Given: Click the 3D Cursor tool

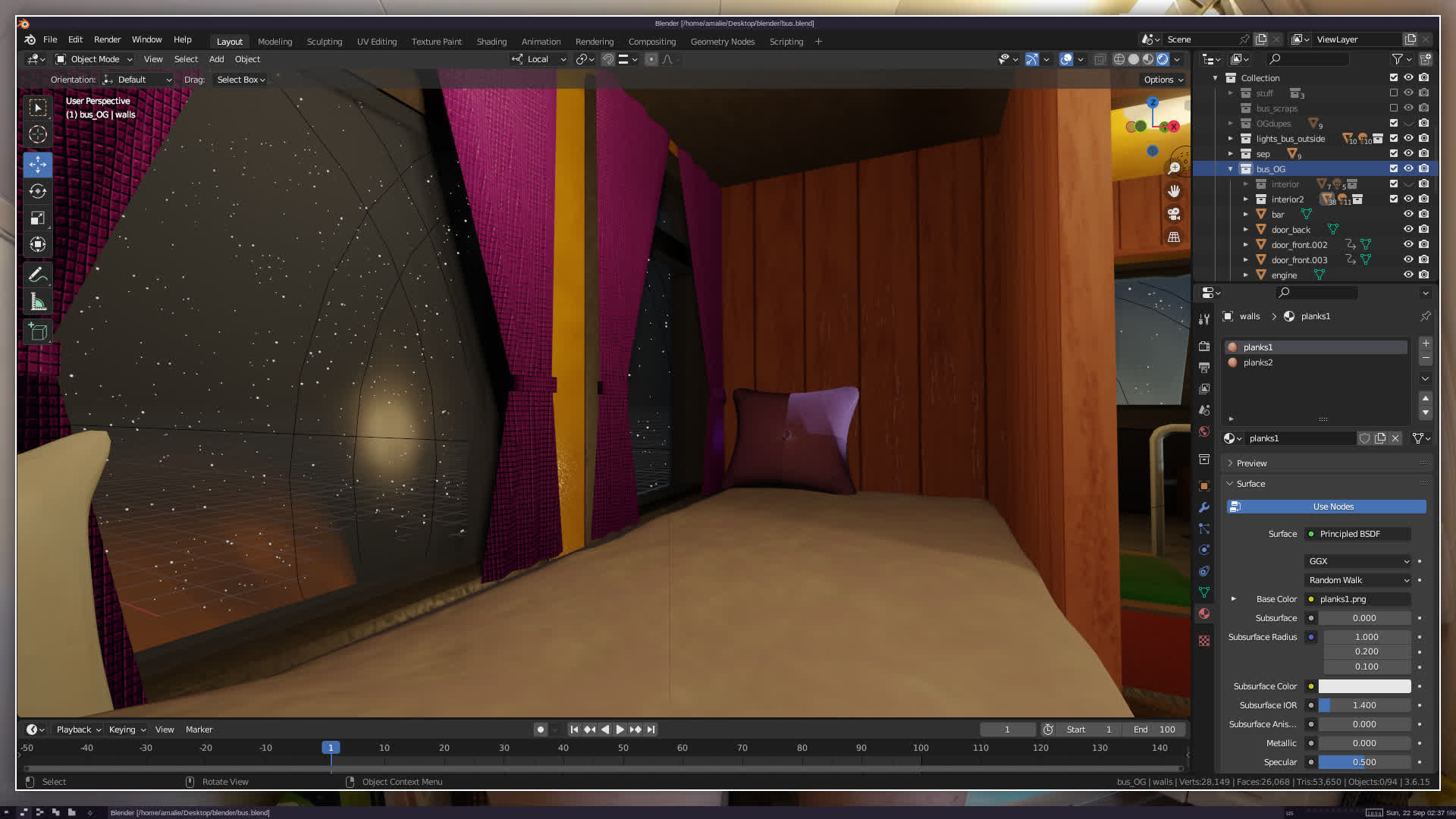Looking at the screenshot, I should tap(38, 135).
